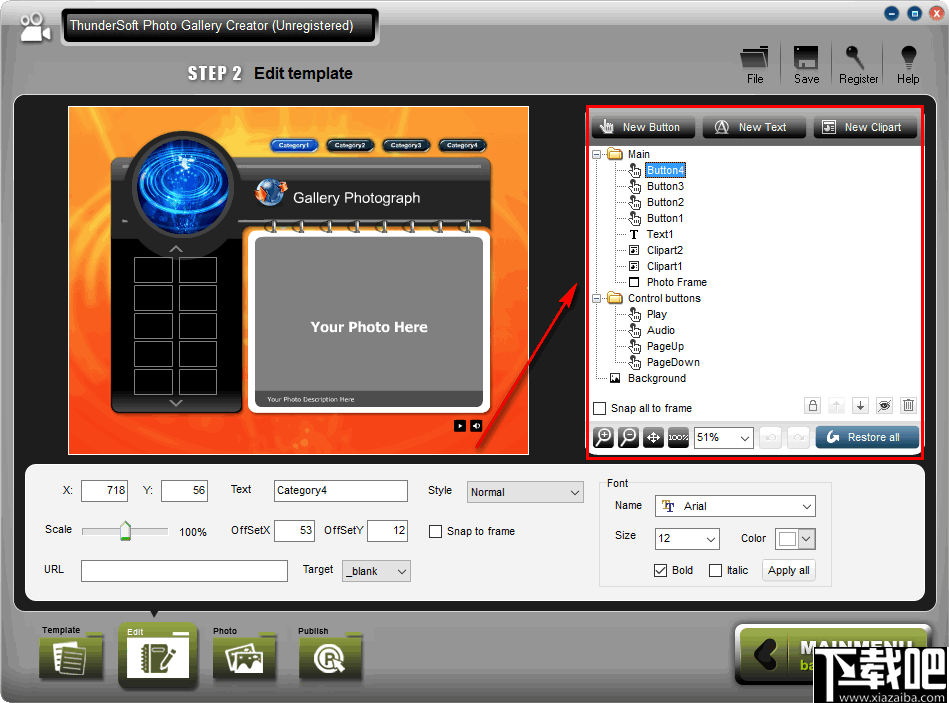The image size is (949, 703).
Task: Click the lock icon above the tree panel
Action: coord(812,405)
